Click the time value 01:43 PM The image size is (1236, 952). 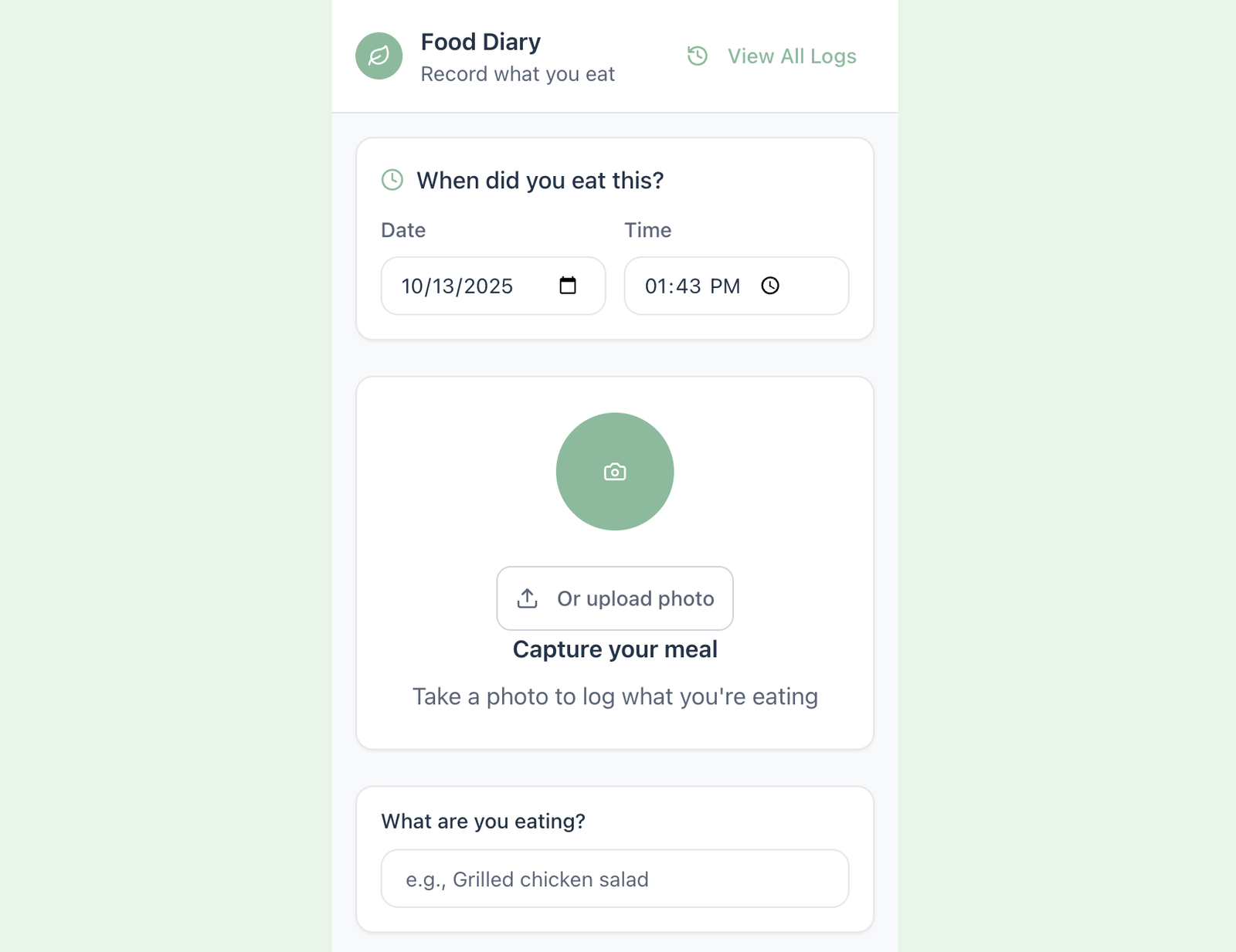tap(692, 286)
